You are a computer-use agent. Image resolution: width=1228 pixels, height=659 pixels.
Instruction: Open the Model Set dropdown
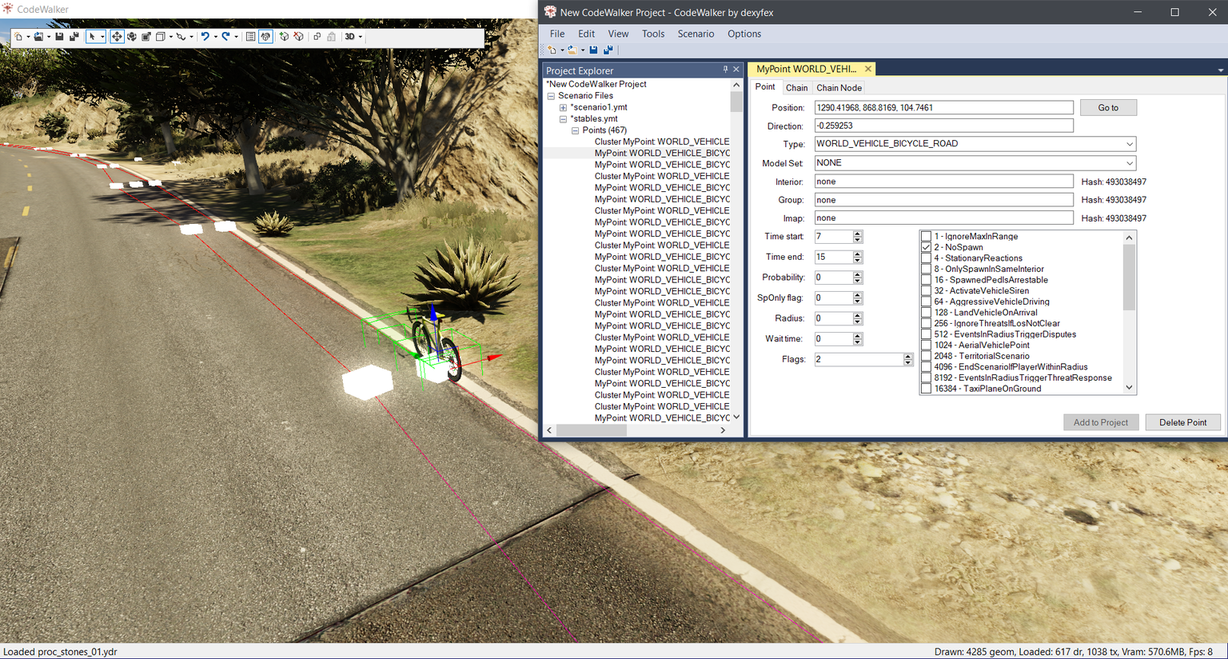point(975,163)
